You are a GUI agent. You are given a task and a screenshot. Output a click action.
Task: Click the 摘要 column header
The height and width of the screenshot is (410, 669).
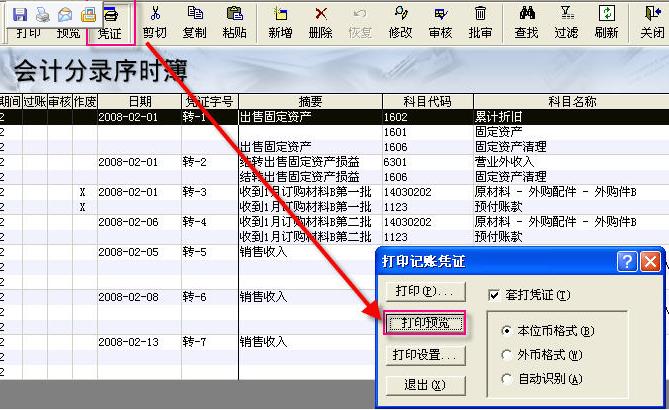click(310, 102)
